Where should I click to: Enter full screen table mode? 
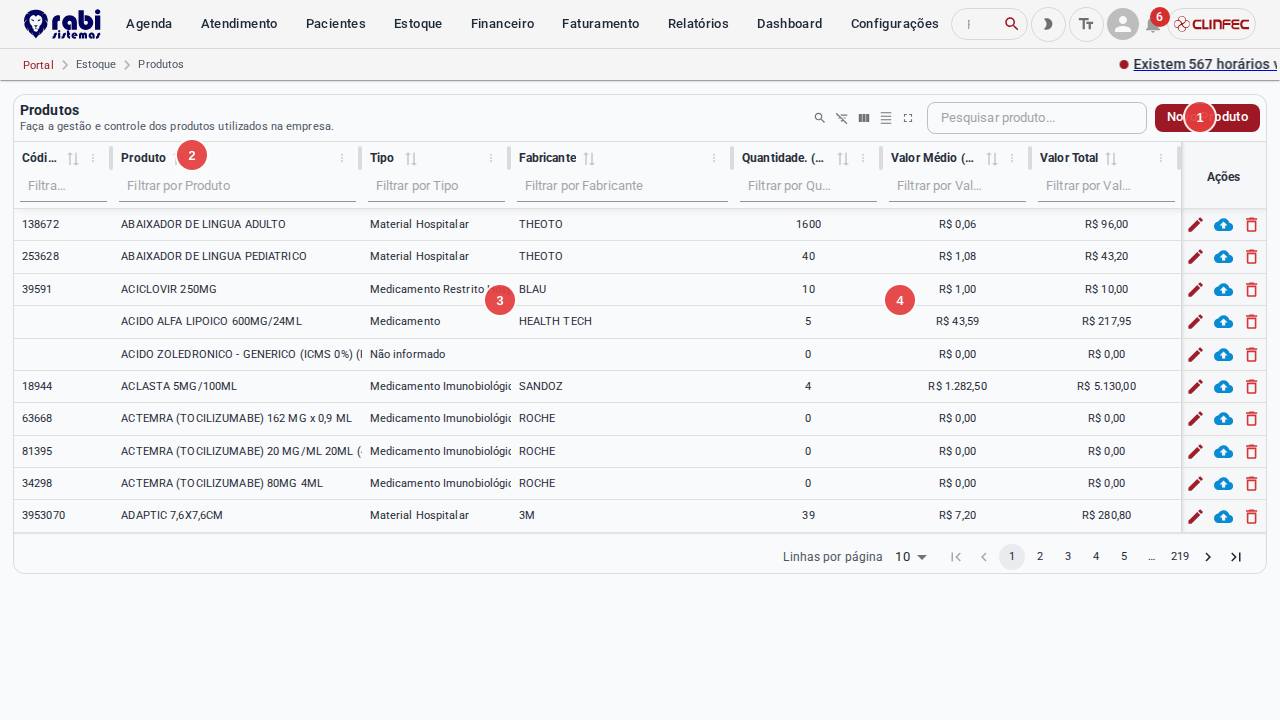point(908,118)
